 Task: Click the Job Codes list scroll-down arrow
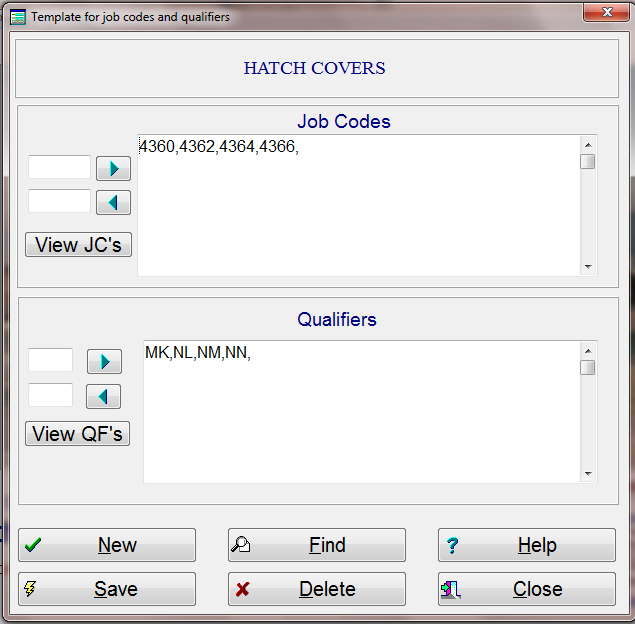pos(588,266)
